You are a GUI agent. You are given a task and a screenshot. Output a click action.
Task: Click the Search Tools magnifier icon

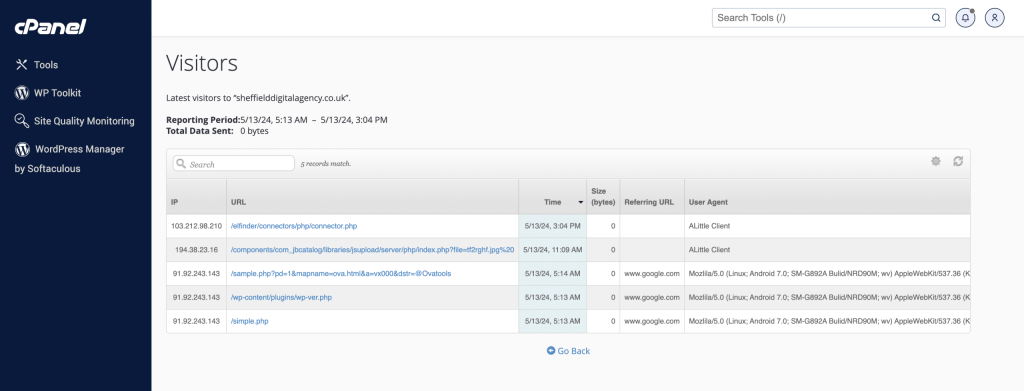[x=936, y=18]
